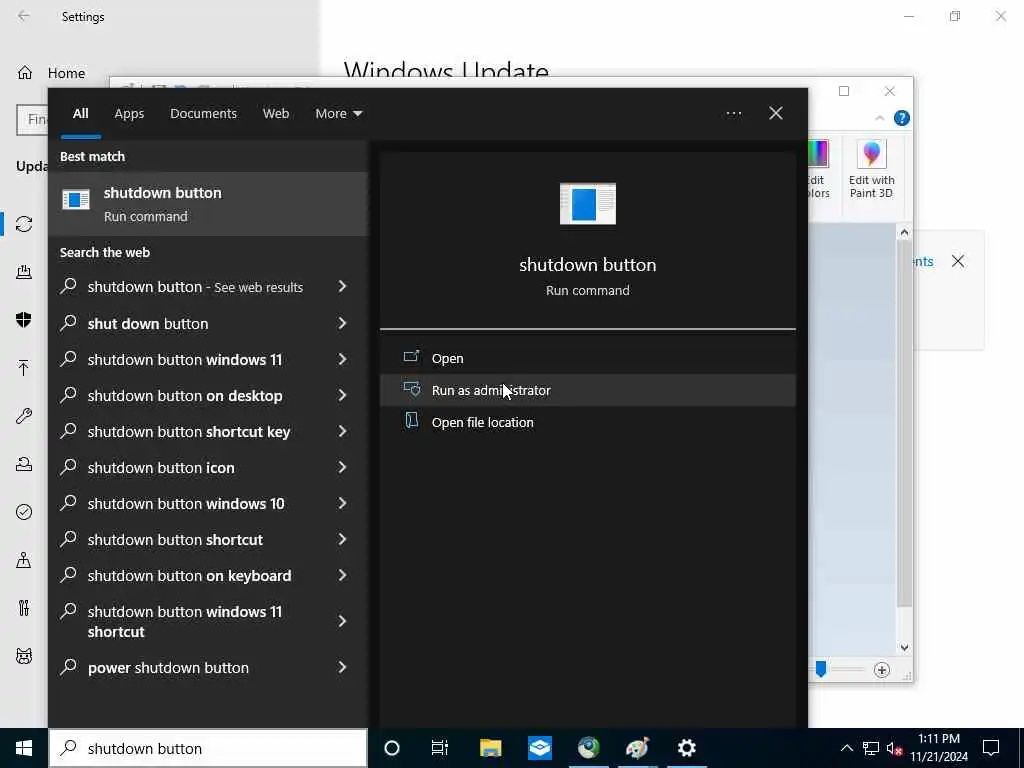Switch to the Apps search tab
Image resolution: width=1024 pixels, height=768 pixels.
[129, 114]
